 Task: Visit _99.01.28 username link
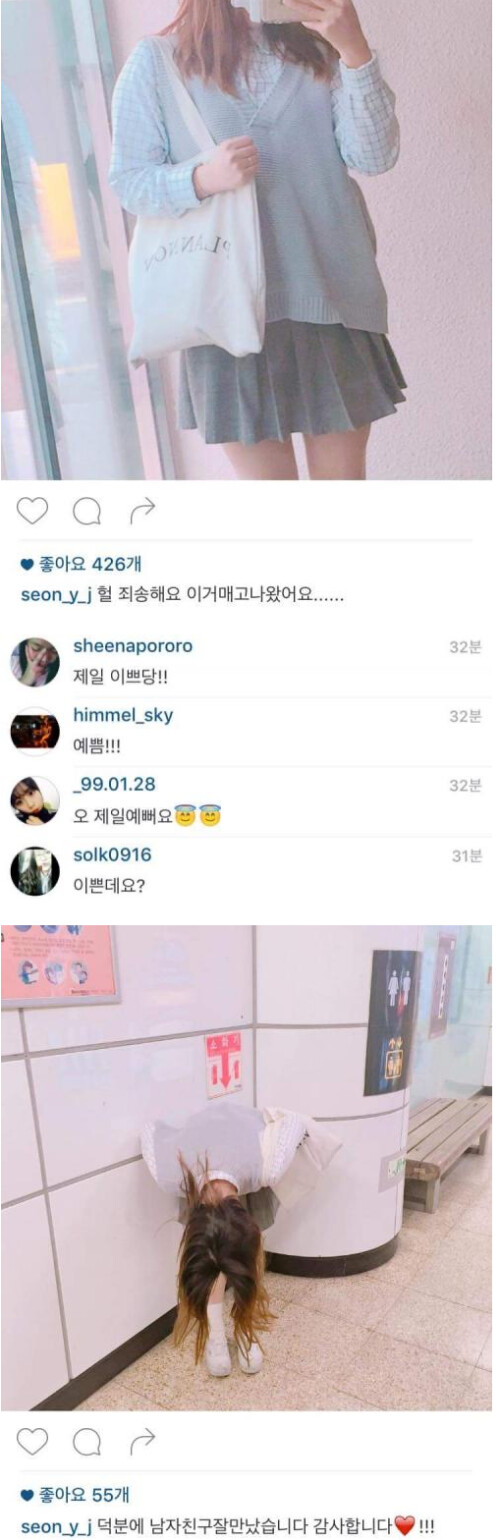(115, 784)
